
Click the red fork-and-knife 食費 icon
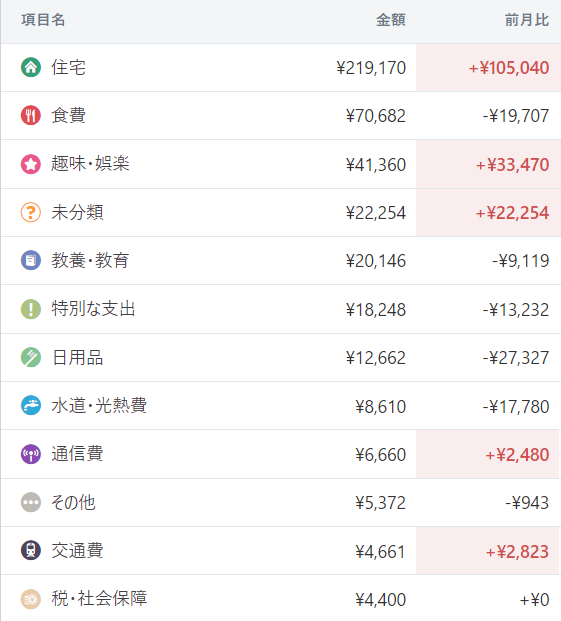[30, 115]
